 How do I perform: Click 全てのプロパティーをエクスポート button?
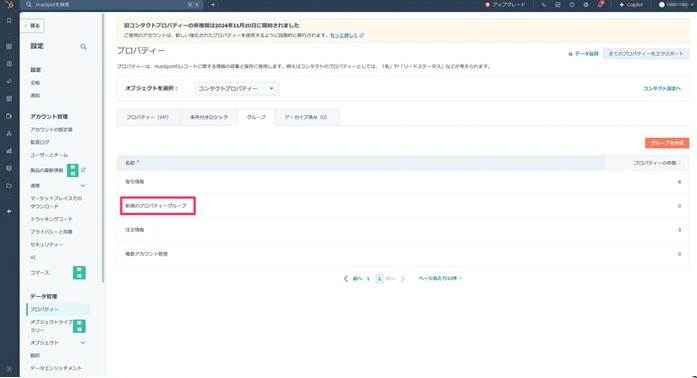[x=646, y=54]
